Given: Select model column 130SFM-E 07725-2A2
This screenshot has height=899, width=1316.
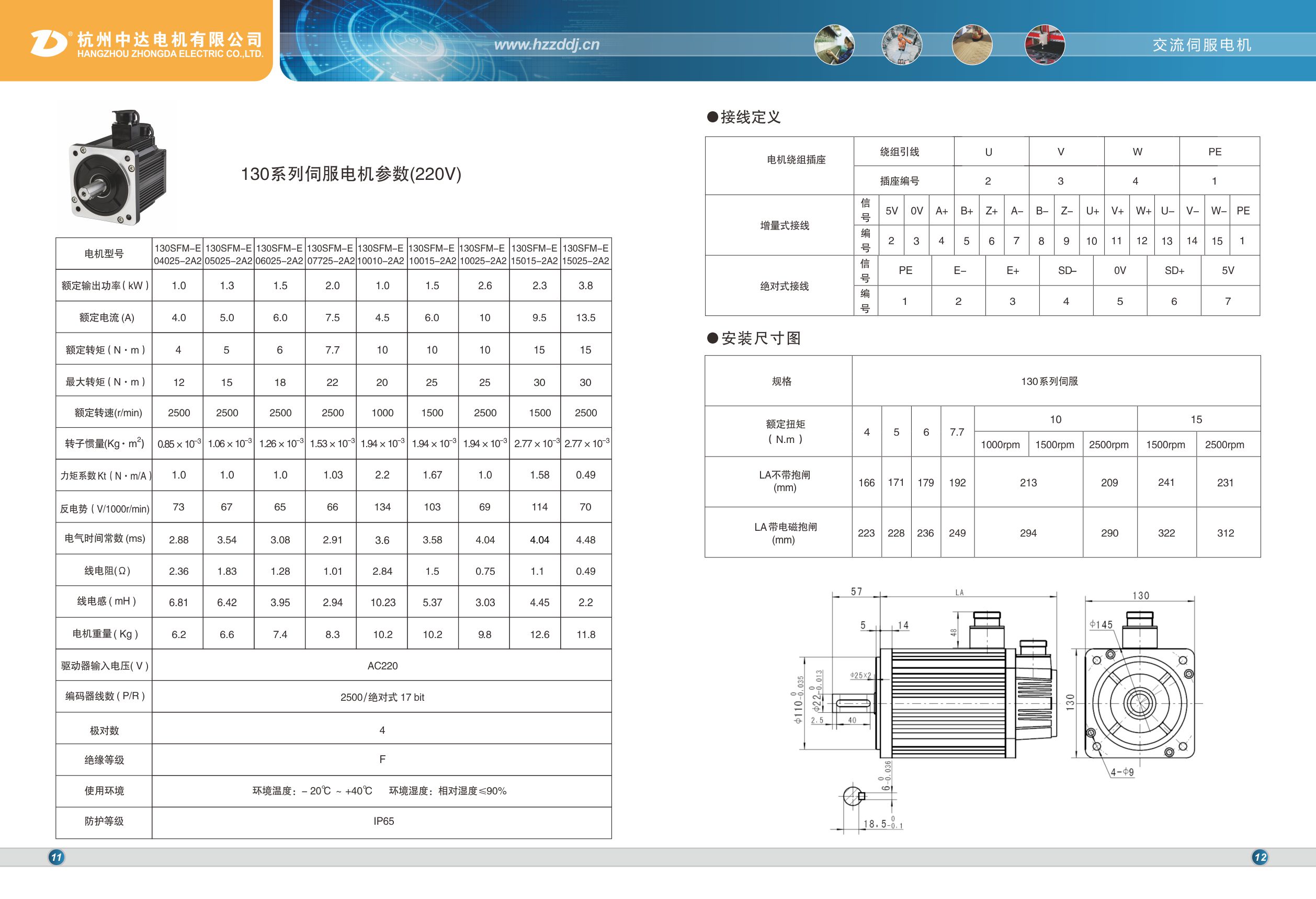Looking at the screenshot, I should [331, 254].
